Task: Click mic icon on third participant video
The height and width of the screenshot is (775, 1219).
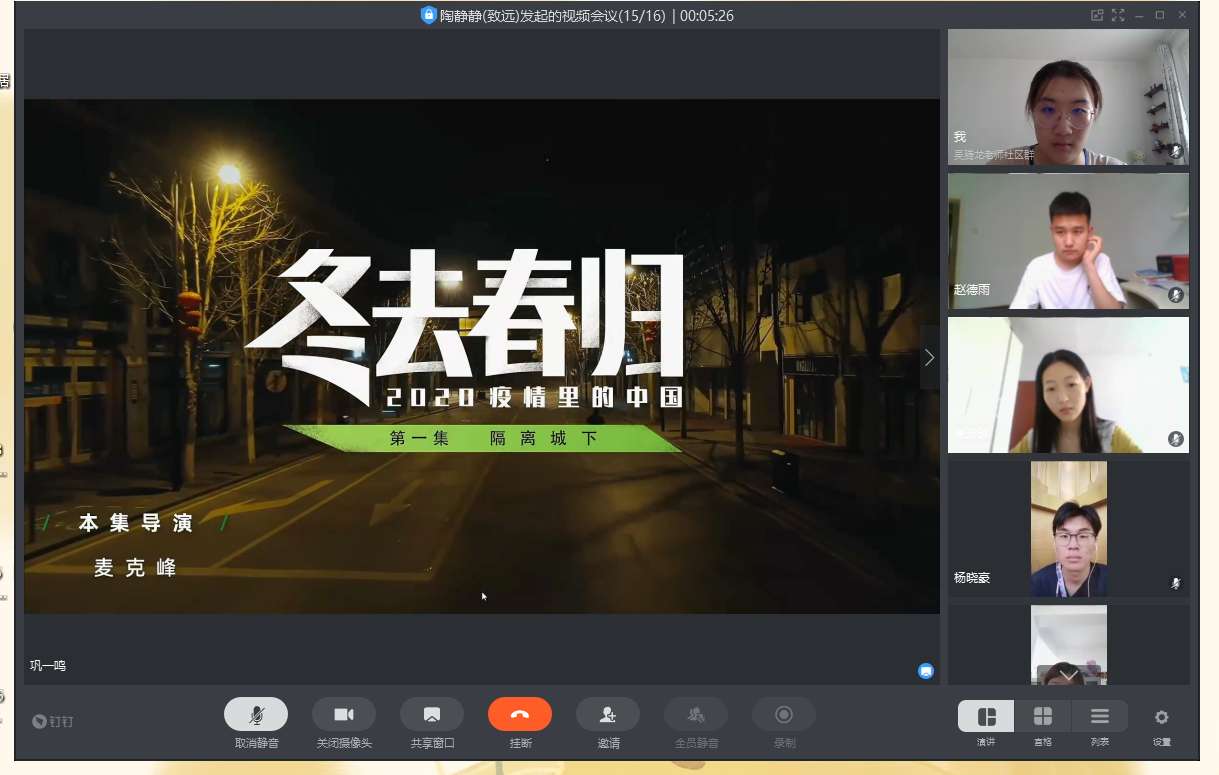Action: point(1176,439)
